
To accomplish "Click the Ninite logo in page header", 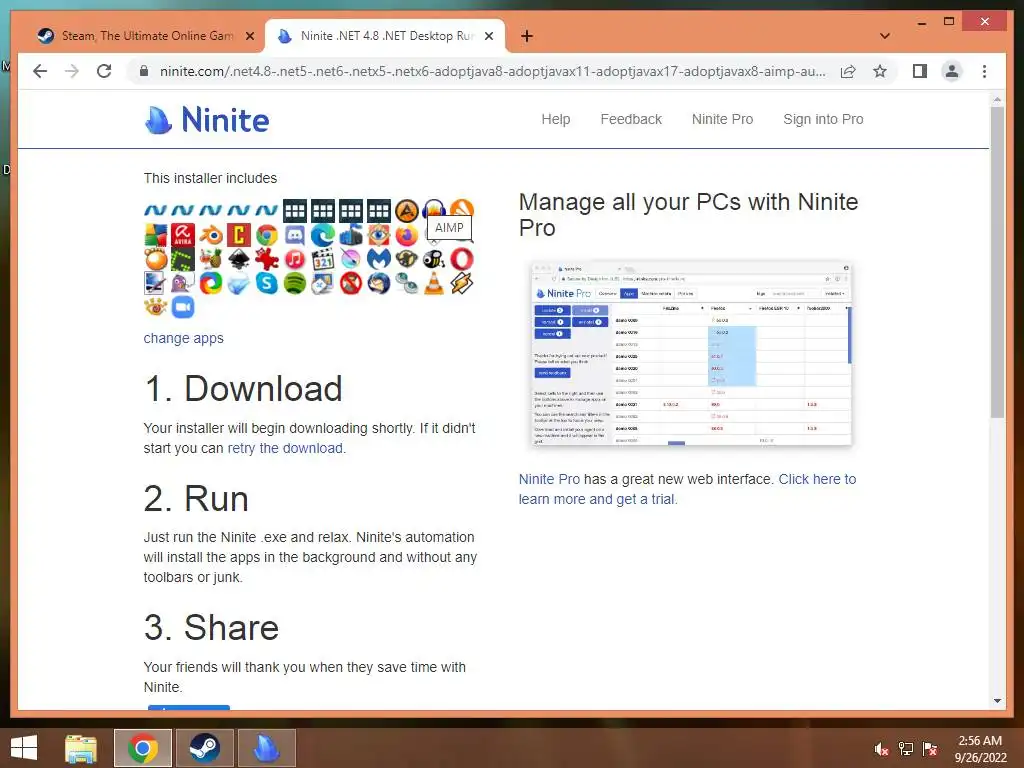I will pos(206,120).
